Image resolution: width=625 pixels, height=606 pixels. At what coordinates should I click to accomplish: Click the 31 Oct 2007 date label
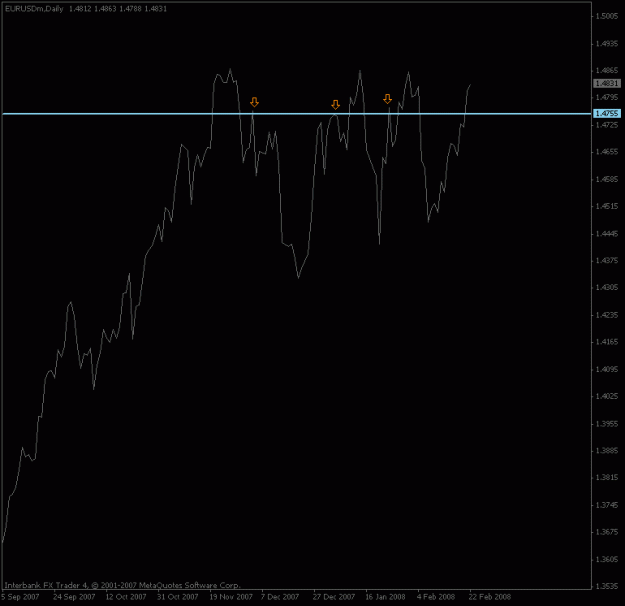coord(178,597)
